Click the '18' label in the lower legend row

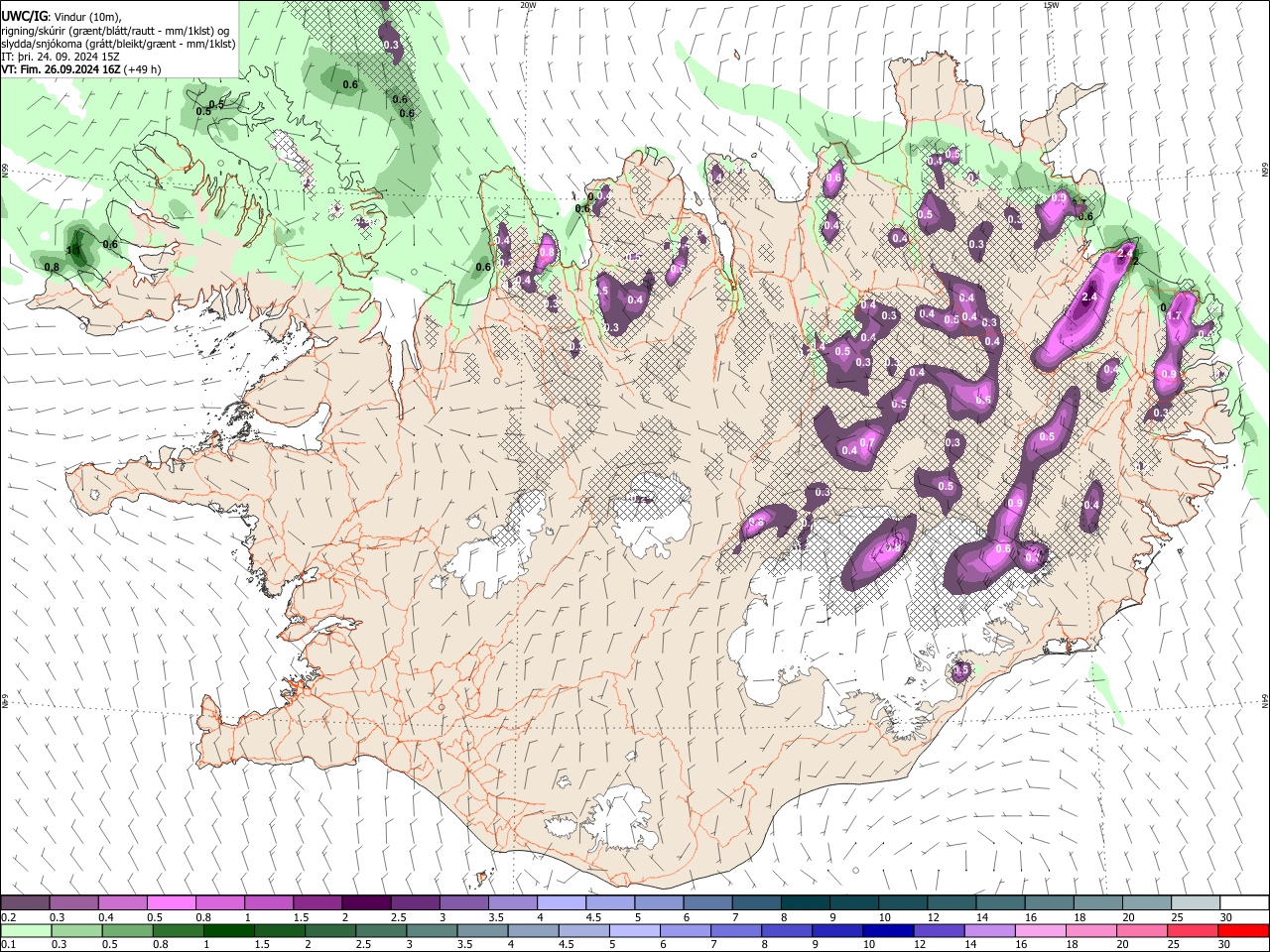point(1072,945)
